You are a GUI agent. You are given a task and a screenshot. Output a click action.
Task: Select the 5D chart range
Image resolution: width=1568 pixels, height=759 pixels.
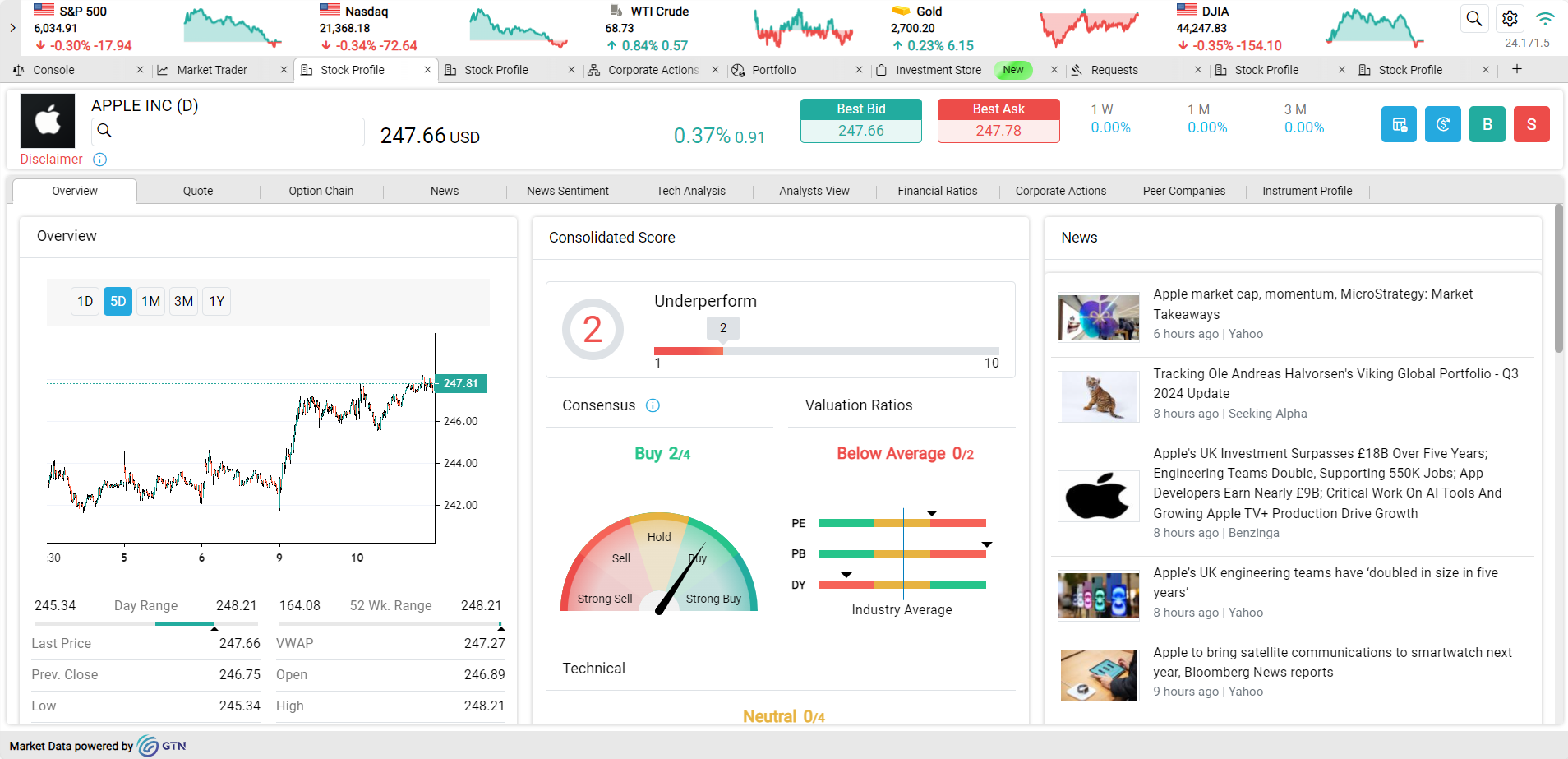(118, 301)
